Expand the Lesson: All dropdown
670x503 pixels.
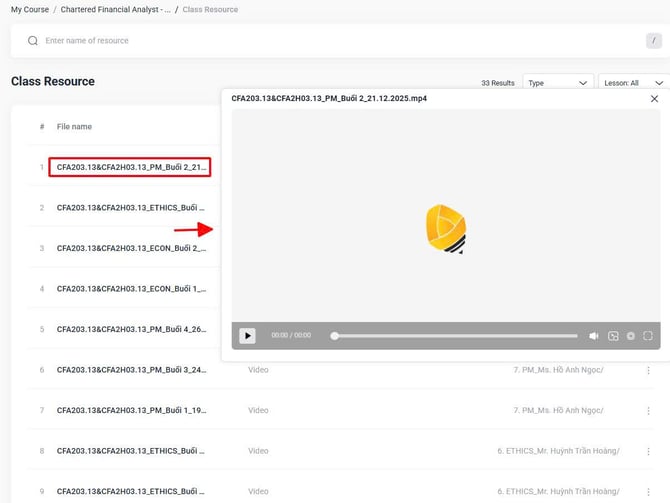[633, 83]
